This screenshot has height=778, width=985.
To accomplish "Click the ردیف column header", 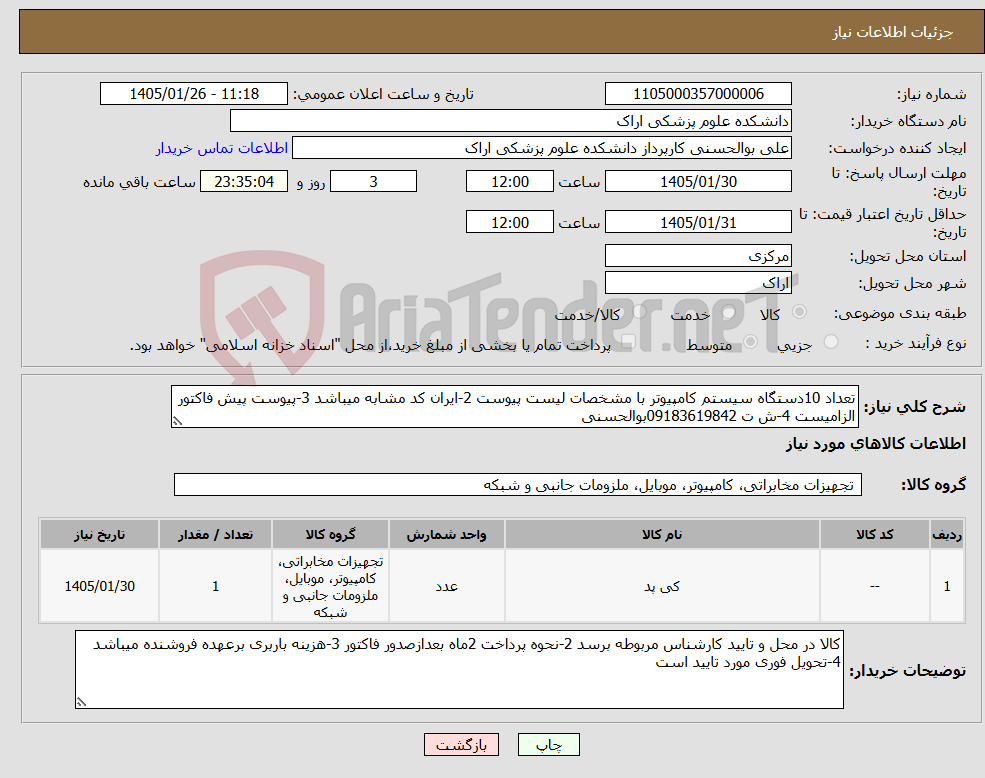I will click(947, 534).
